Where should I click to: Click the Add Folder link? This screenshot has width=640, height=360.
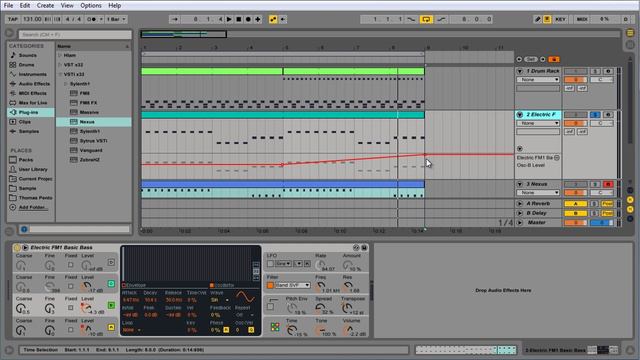[32, 207]
